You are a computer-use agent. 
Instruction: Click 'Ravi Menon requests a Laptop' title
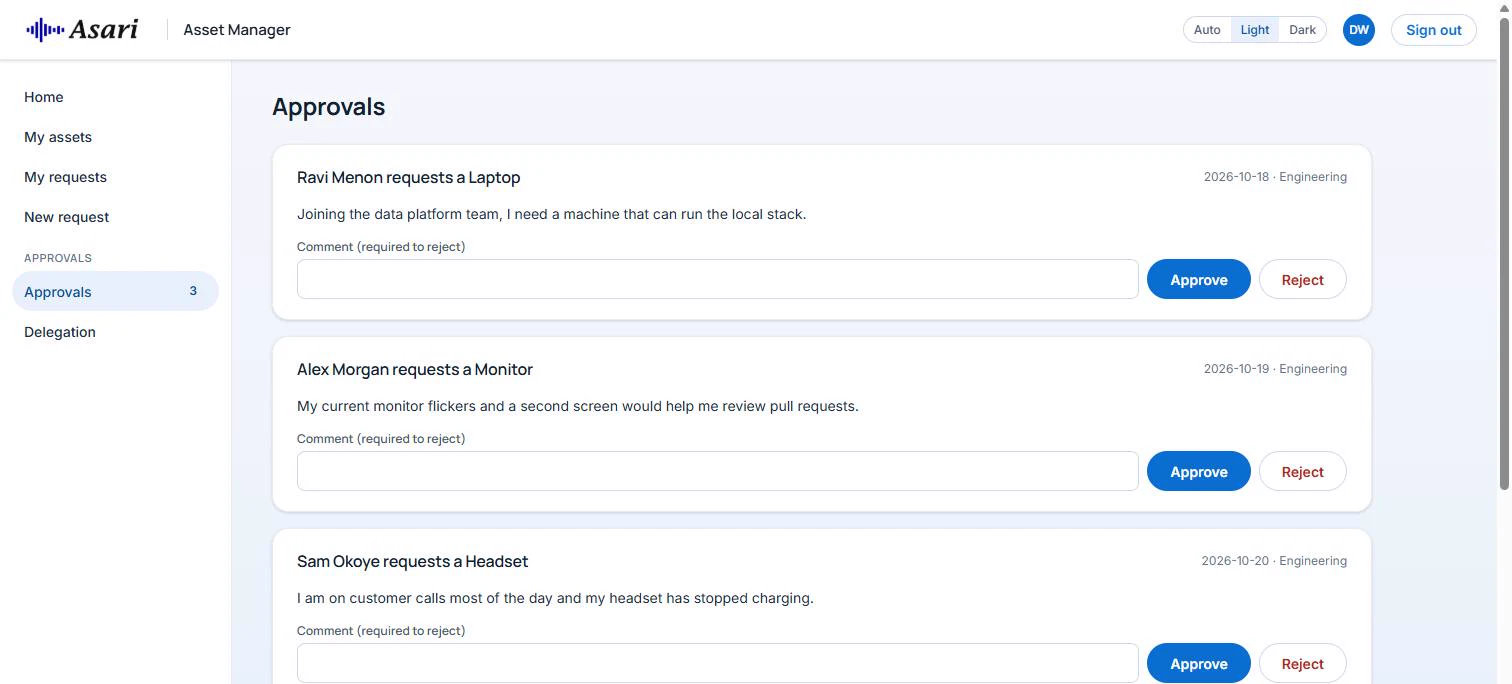click(408, 177)
